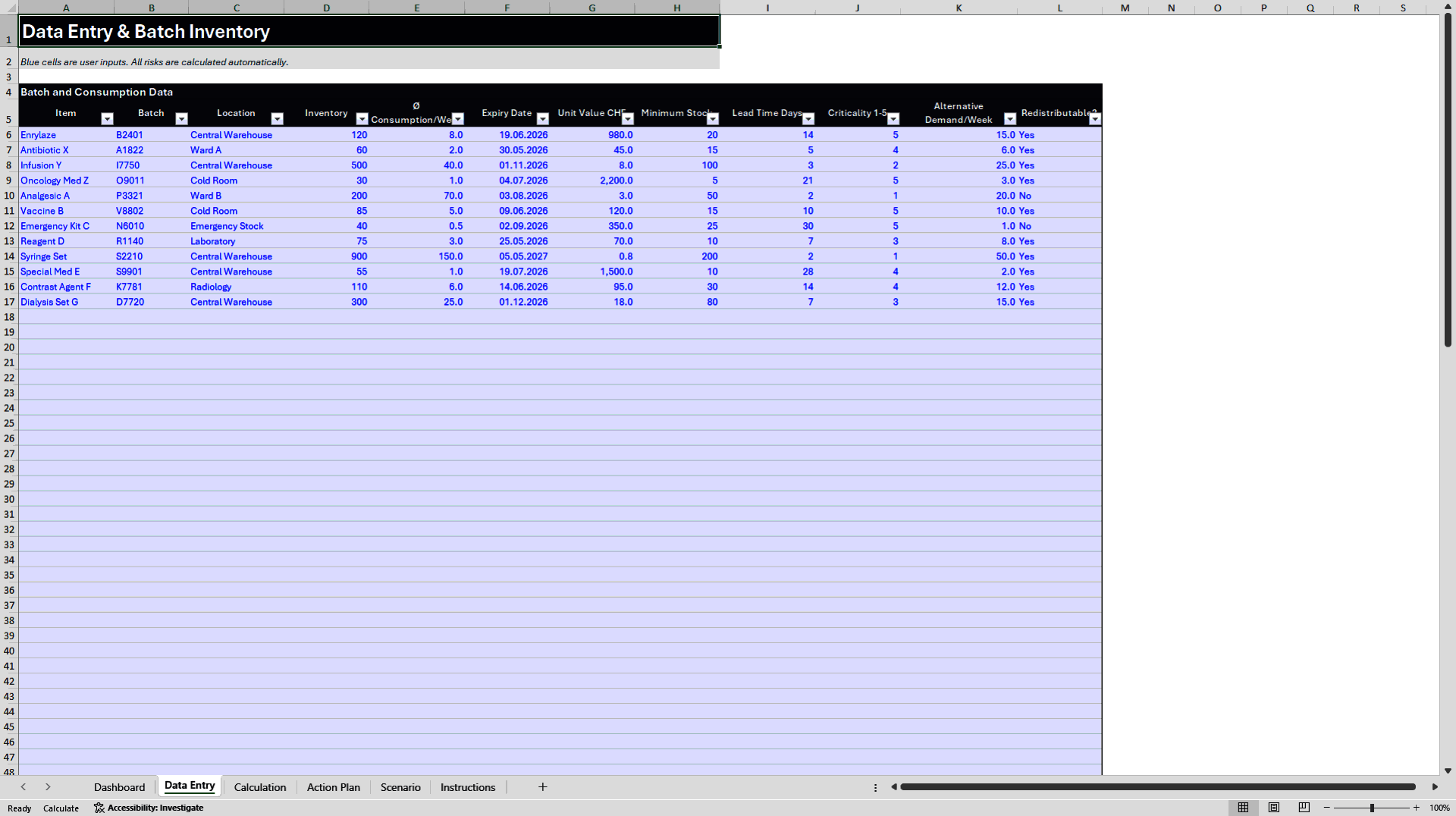Select expiry date 25.05.2026
This screenshot has height=816, width=1456.
(x=507, y=241)
